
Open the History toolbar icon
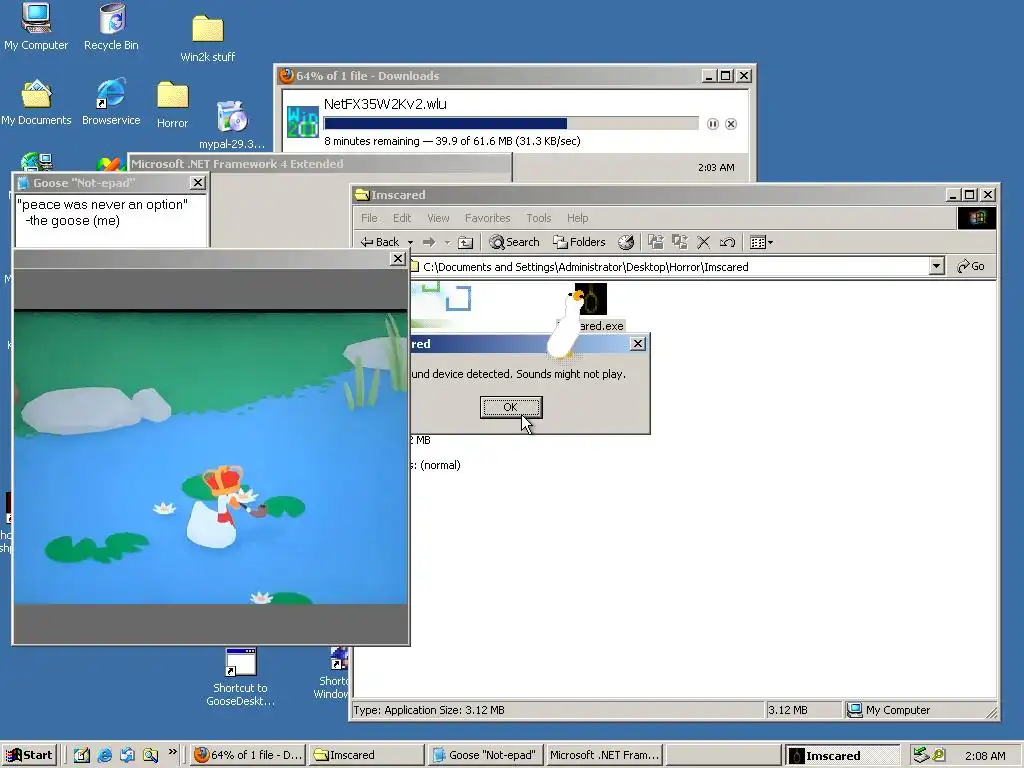[626, 242]
